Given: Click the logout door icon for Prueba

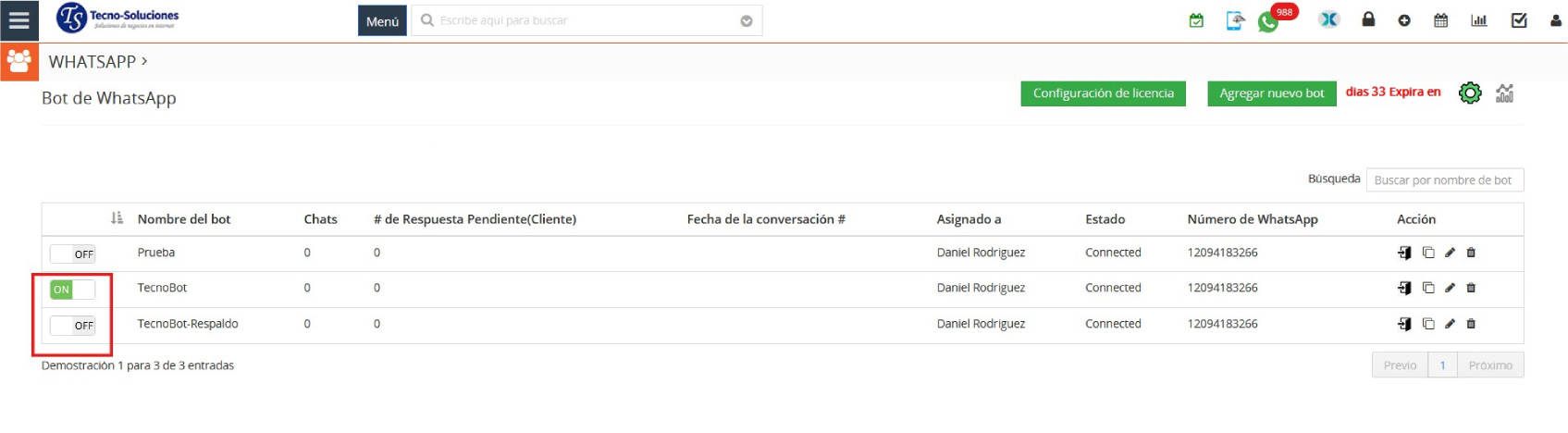Looking at the screenshot, I should click(x=1404, y=253).
